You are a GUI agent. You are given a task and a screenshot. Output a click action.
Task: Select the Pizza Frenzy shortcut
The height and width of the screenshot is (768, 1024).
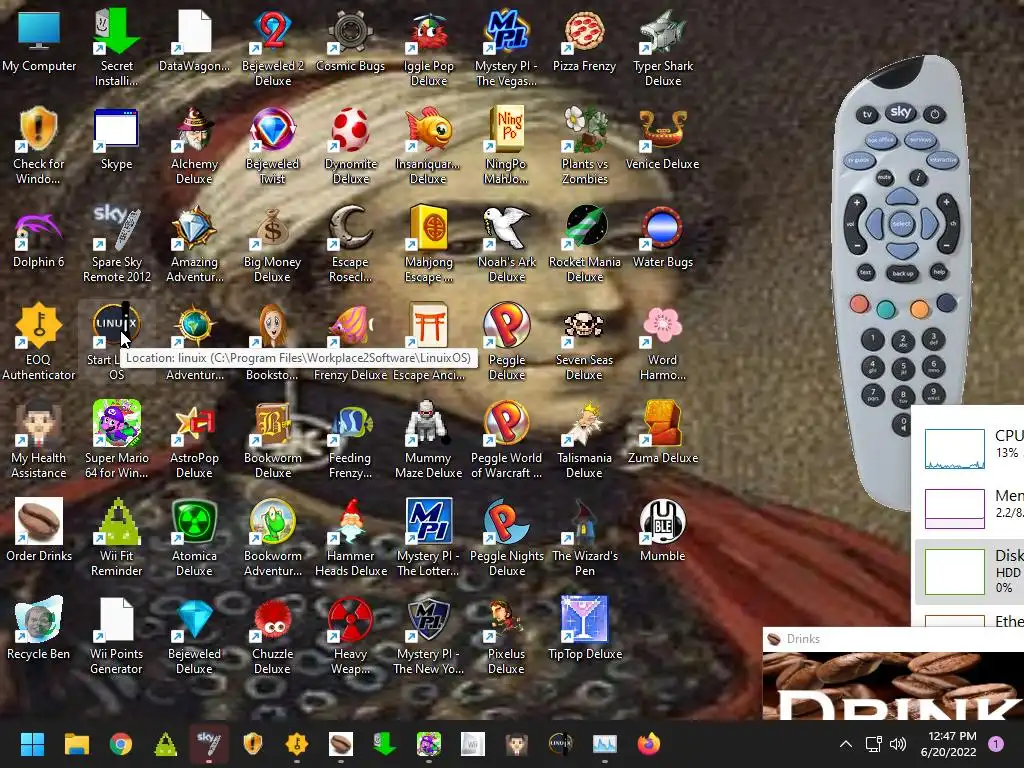pos(584,42)
